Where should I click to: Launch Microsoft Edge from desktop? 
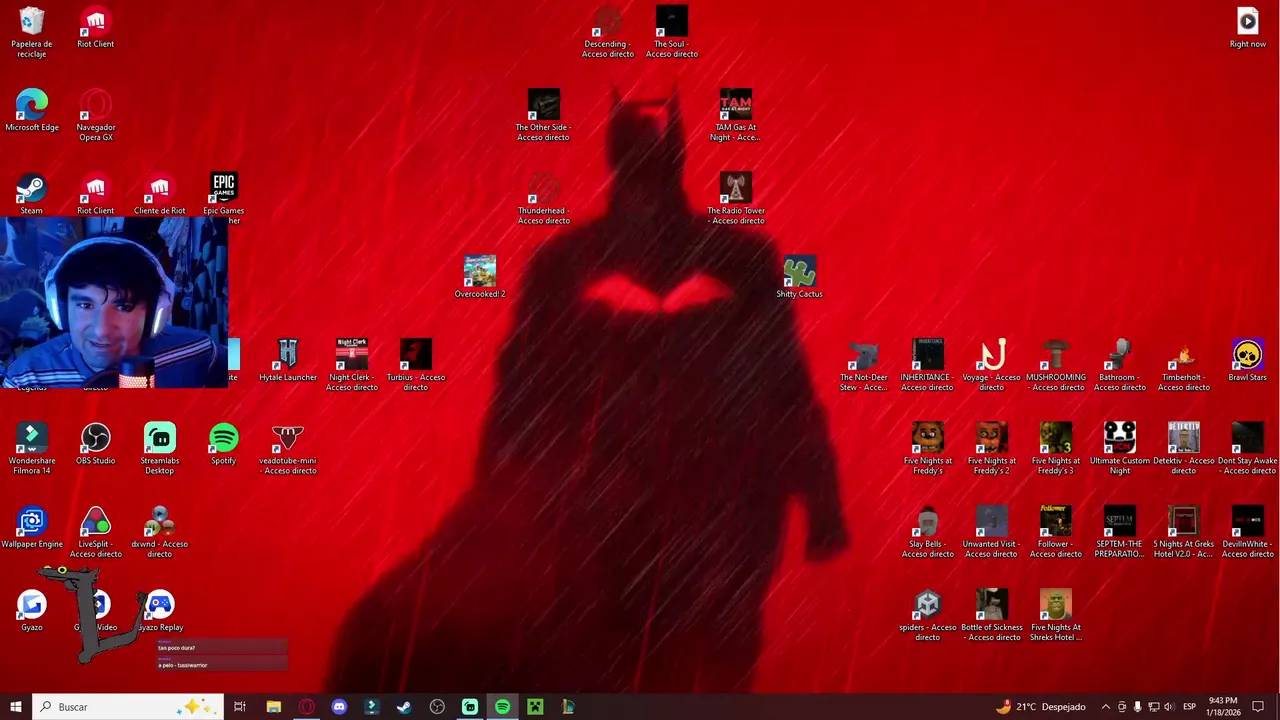[x=32, y=111]
